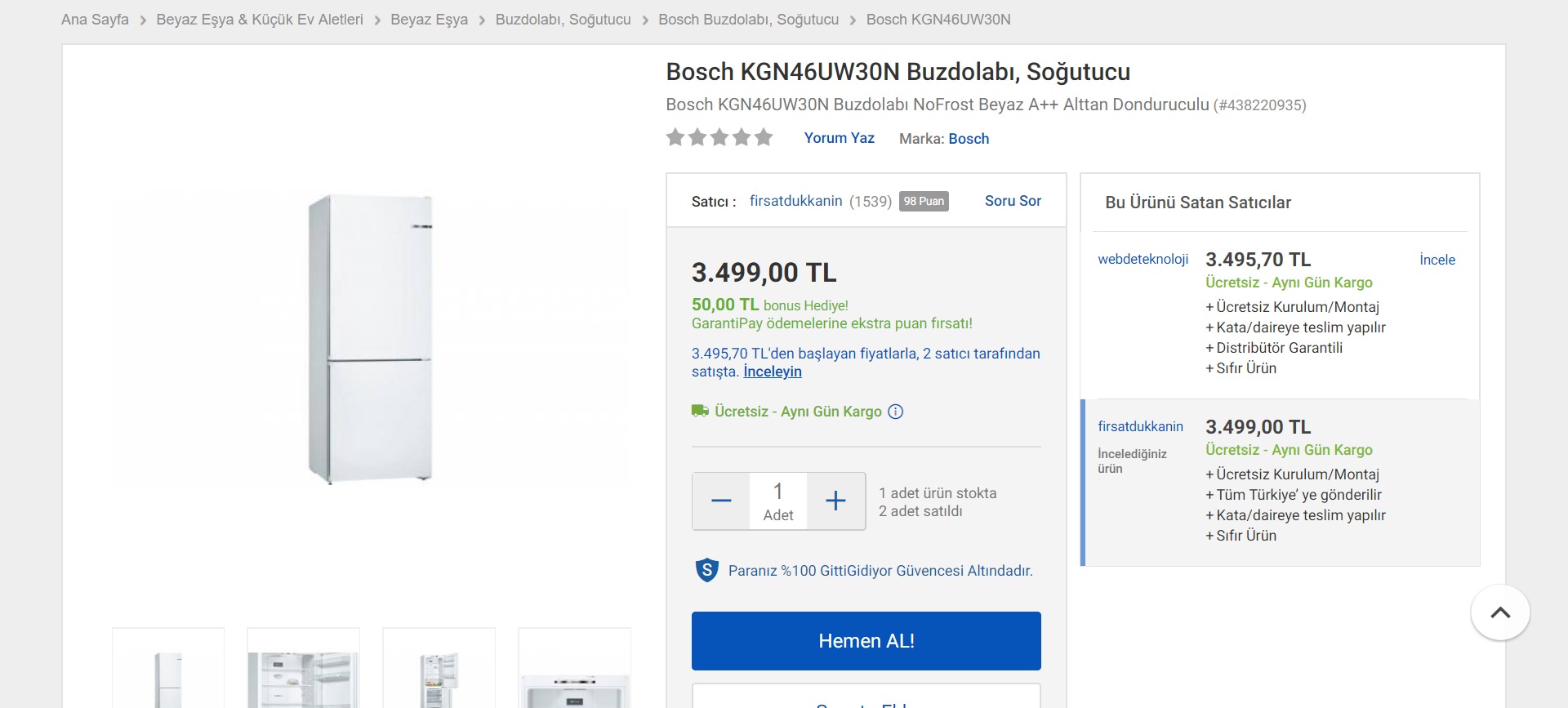Open the webdeteknoloji seller link

[1143, 259]
